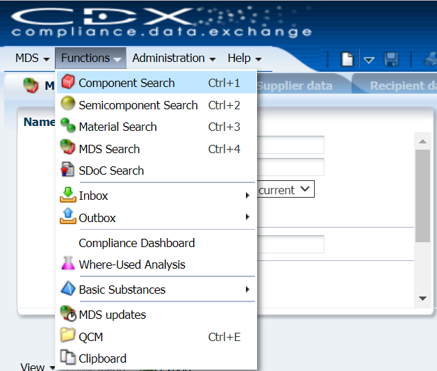Click the Print toolbar icon
This screenshot has height=371, width=437.
(x=431, y=59)
